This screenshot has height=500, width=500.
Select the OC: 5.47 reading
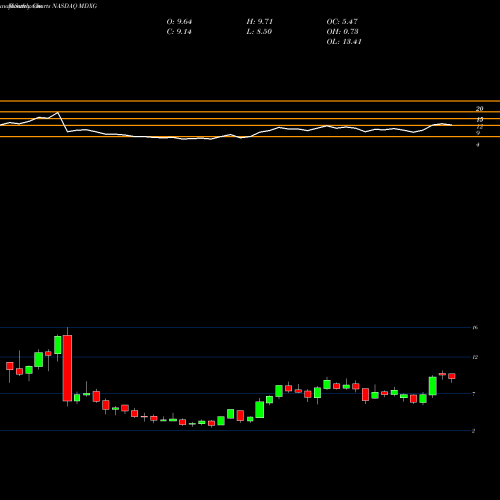[x=342, y=22]
